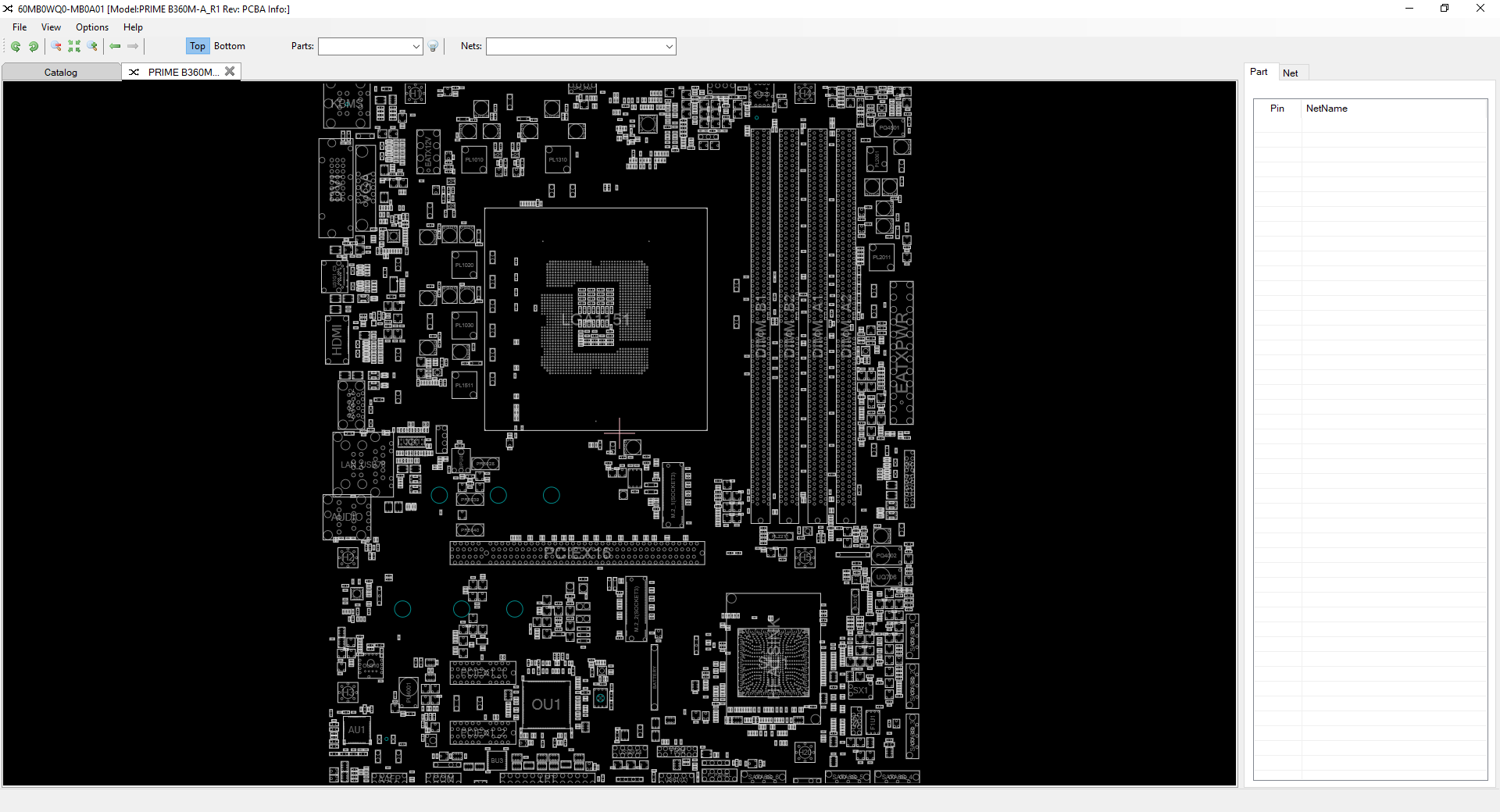Select the PL2011 inductor on the board
The height and width of the screenshot is (812, 1500).
coord(881,257)
